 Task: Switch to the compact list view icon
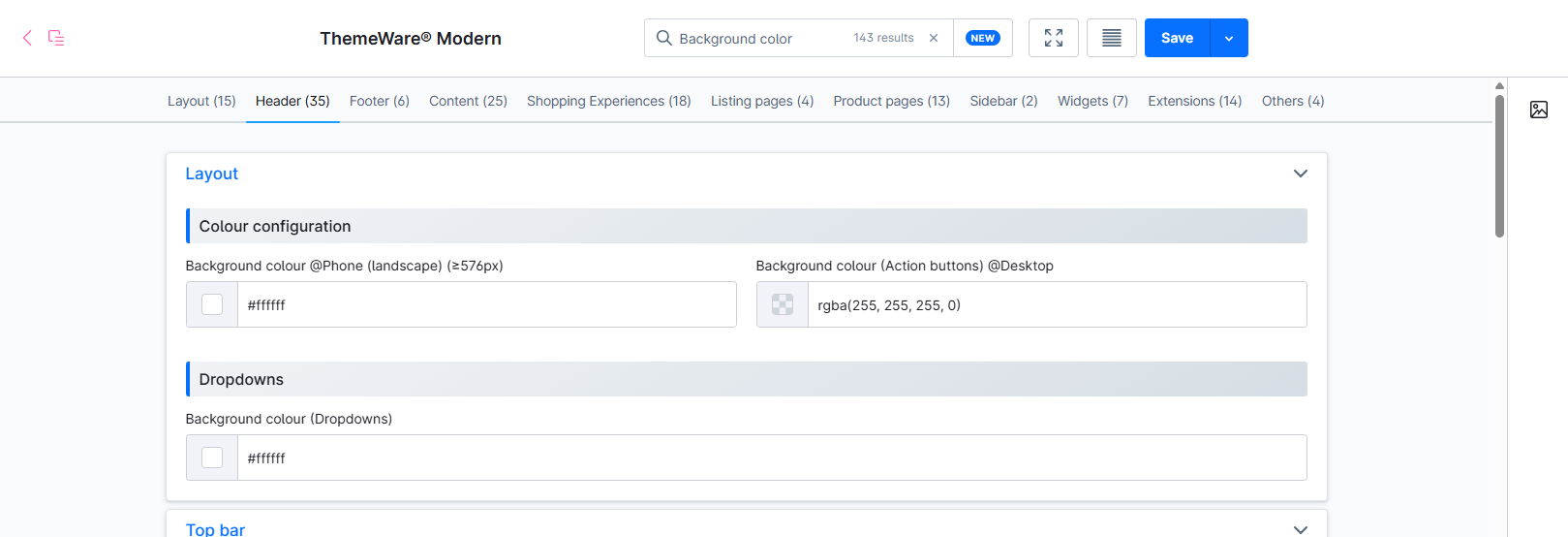[x=1112, y=38]
